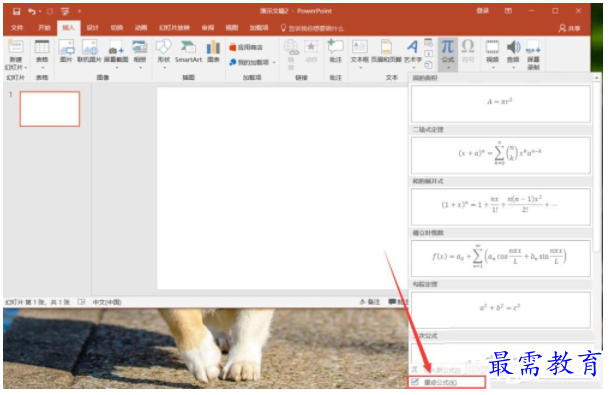This screenshot has width=610, height=395.
Task: Insert a Chart (图表)
Action: [x=213, y=51]
